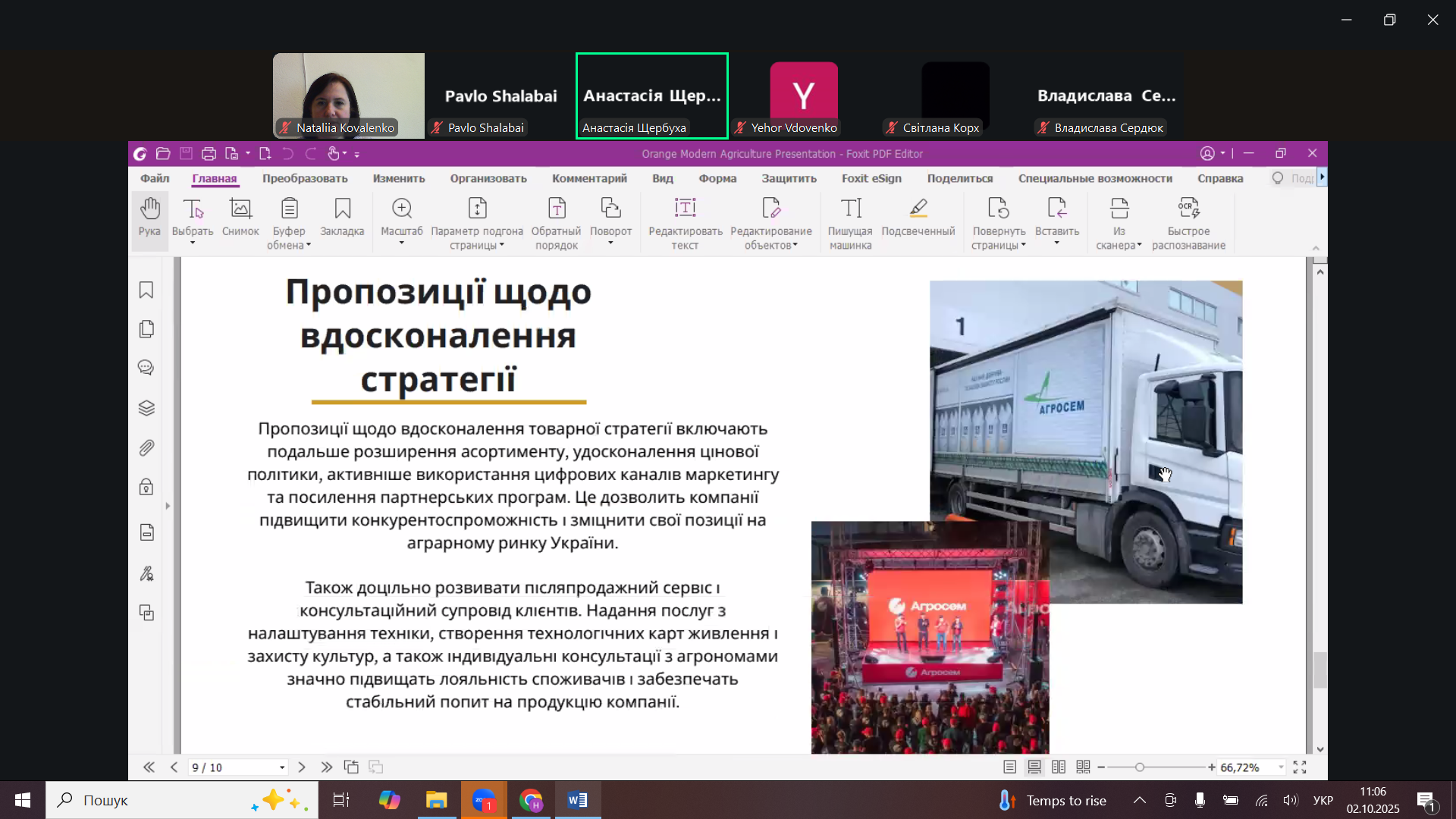Select the Hand (Рука) tool
The height and width of the screenshot is (819, 1456).
tap(149, 218)
